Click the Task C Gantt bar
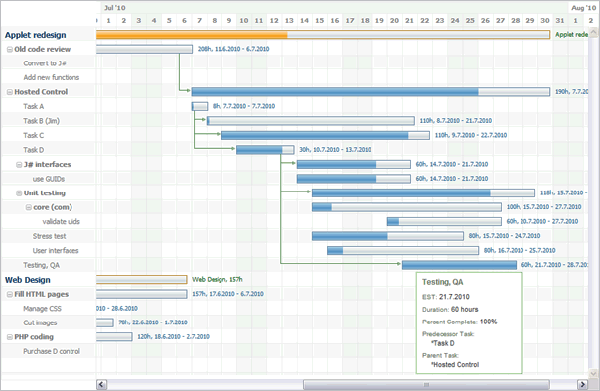600x391 pixels. pos(325,135)
